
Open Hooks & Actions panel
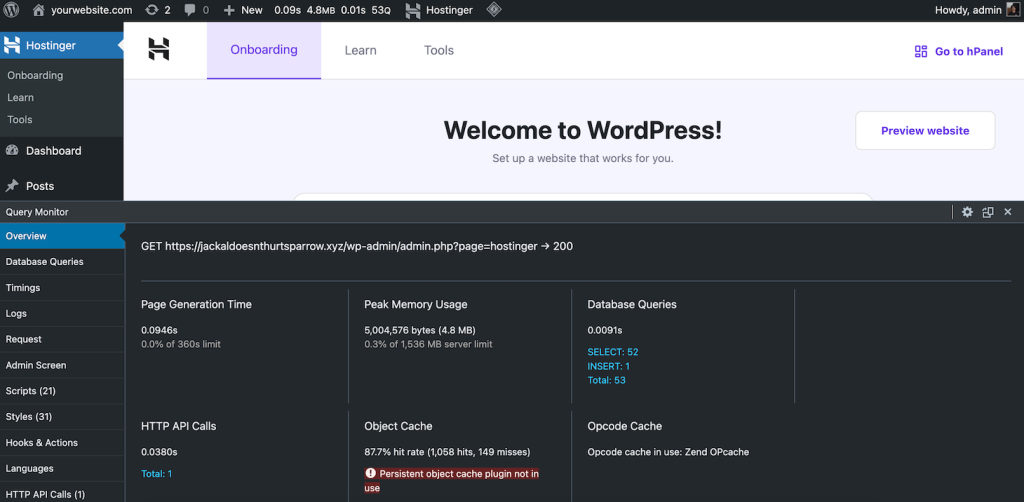pos(62,443)
